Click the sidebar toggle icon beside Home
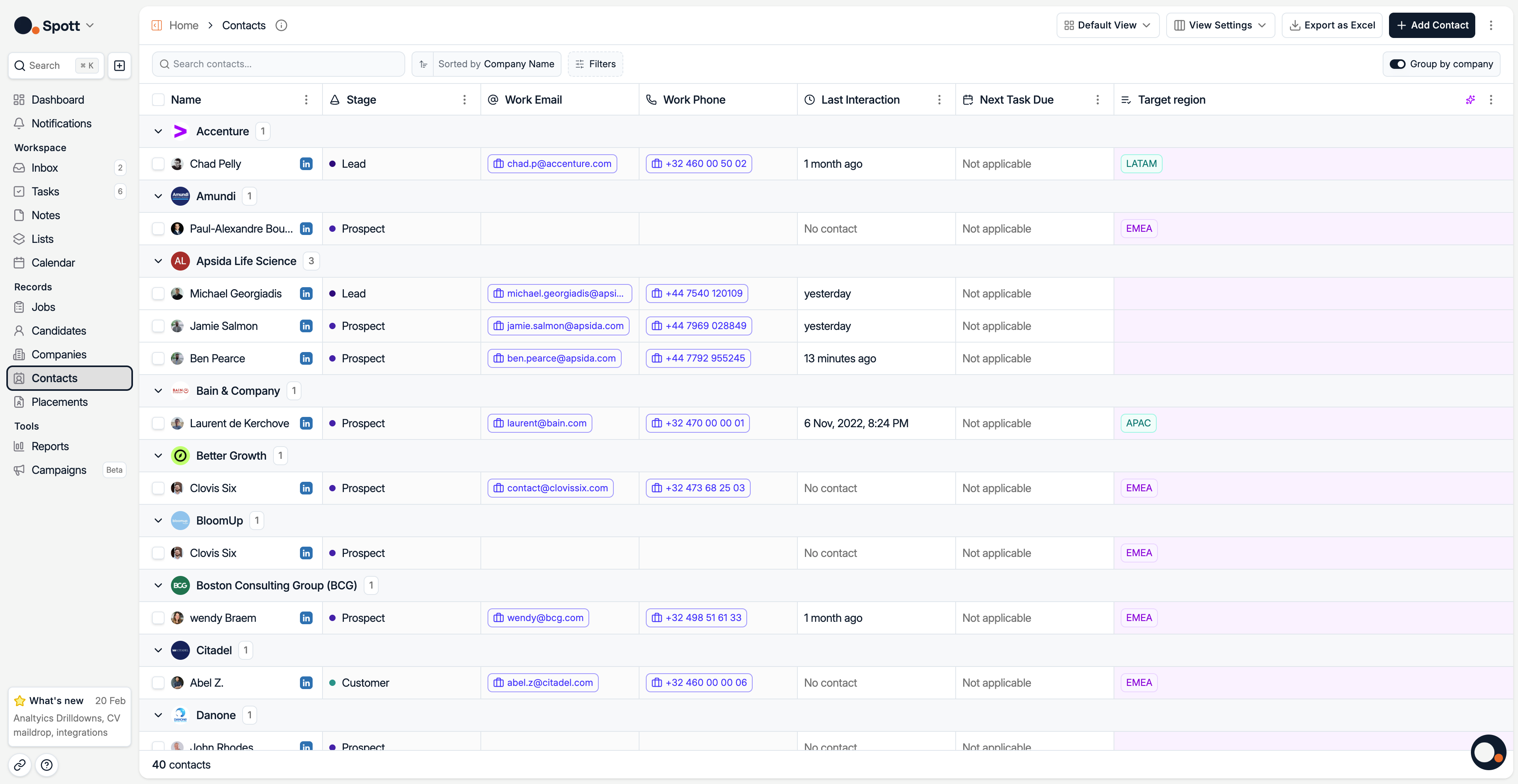The width and height of the screenshot is (1518, 784). pyautogui.click(x=157, y=25)
